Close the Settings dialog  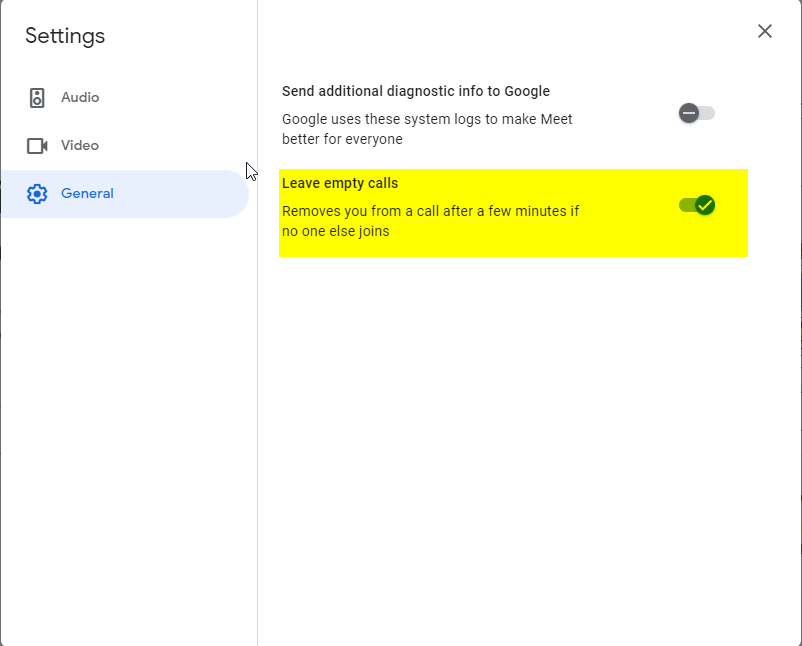coord(765,31)
